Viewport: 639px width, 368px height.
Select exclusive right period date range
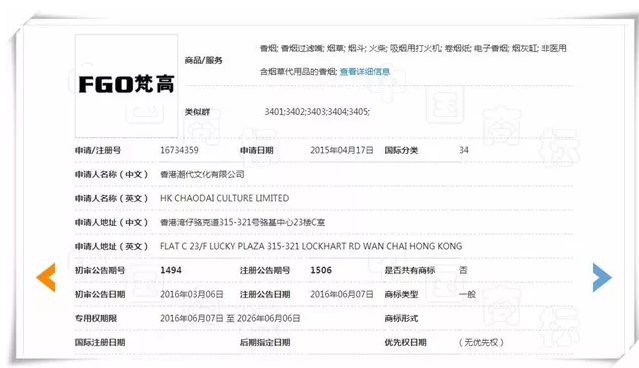tap(230, 318)
